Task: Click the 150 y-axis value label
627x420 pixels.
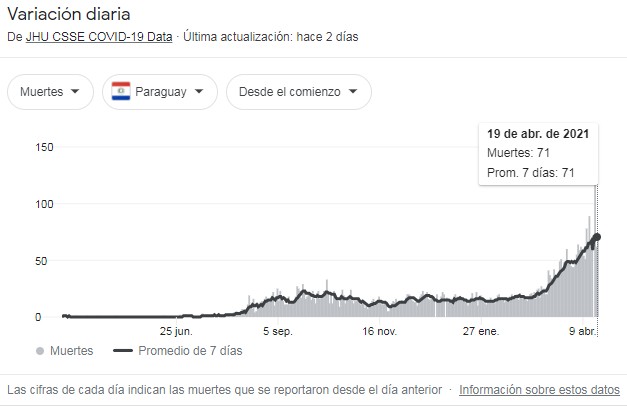Action: pyautogui.click(x=44, y=147)
